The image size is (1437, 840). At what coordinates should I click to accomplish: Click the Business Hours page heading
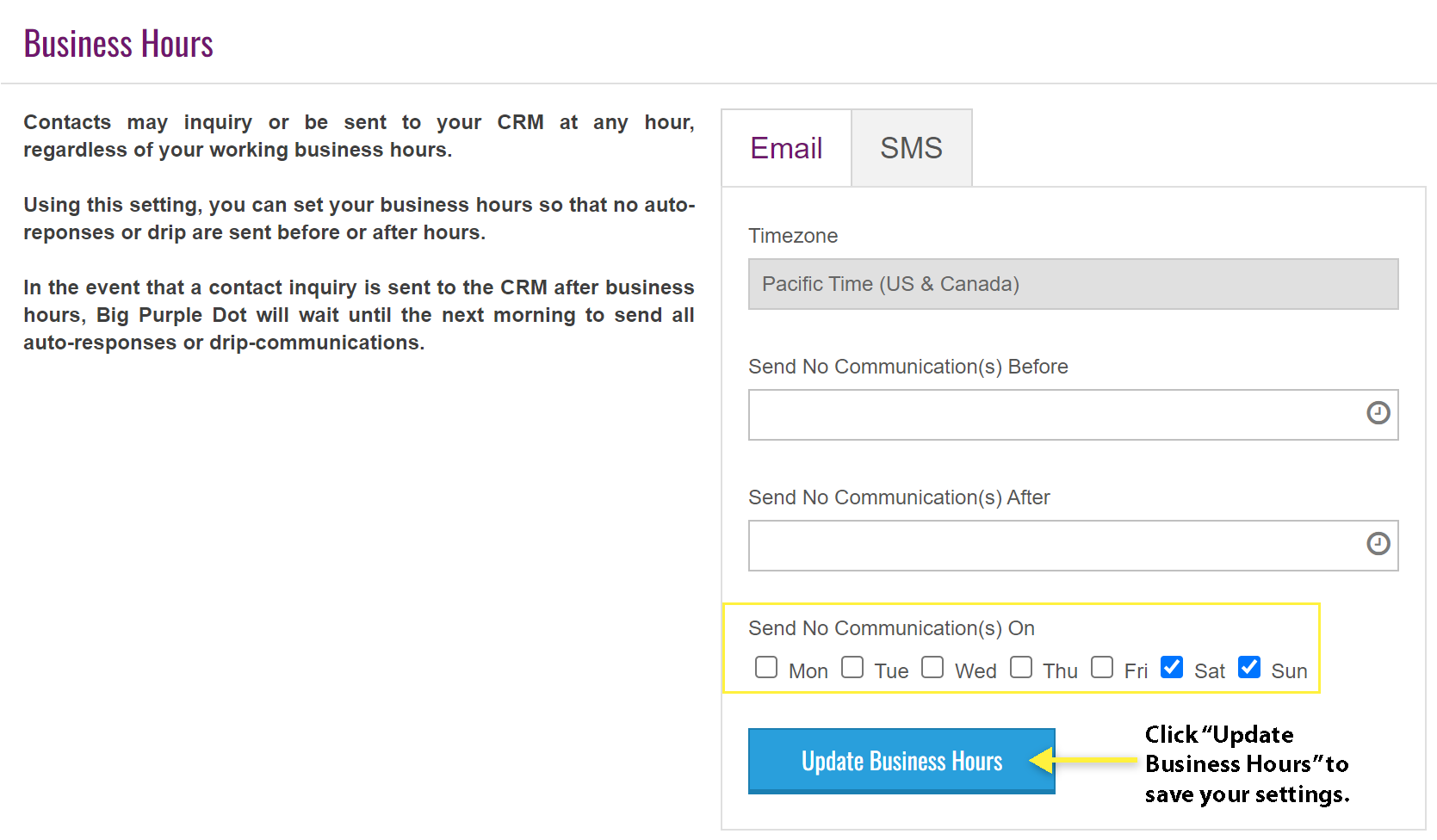tap(118, 44)
